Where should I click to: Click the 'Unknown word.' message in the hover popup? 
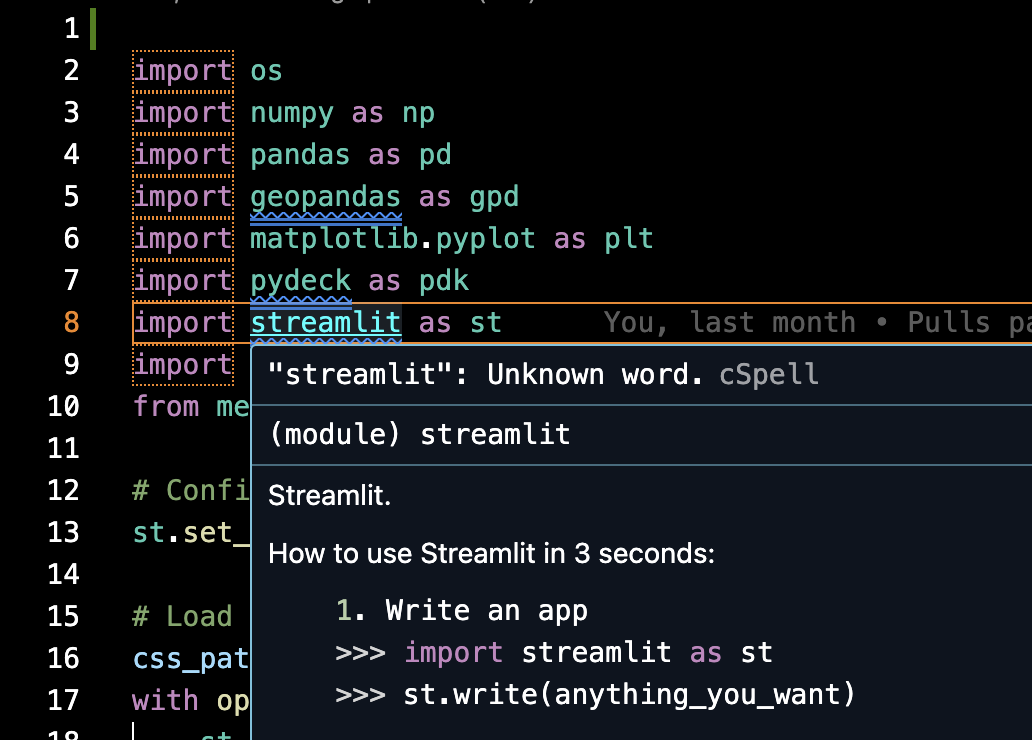(595, 375)
